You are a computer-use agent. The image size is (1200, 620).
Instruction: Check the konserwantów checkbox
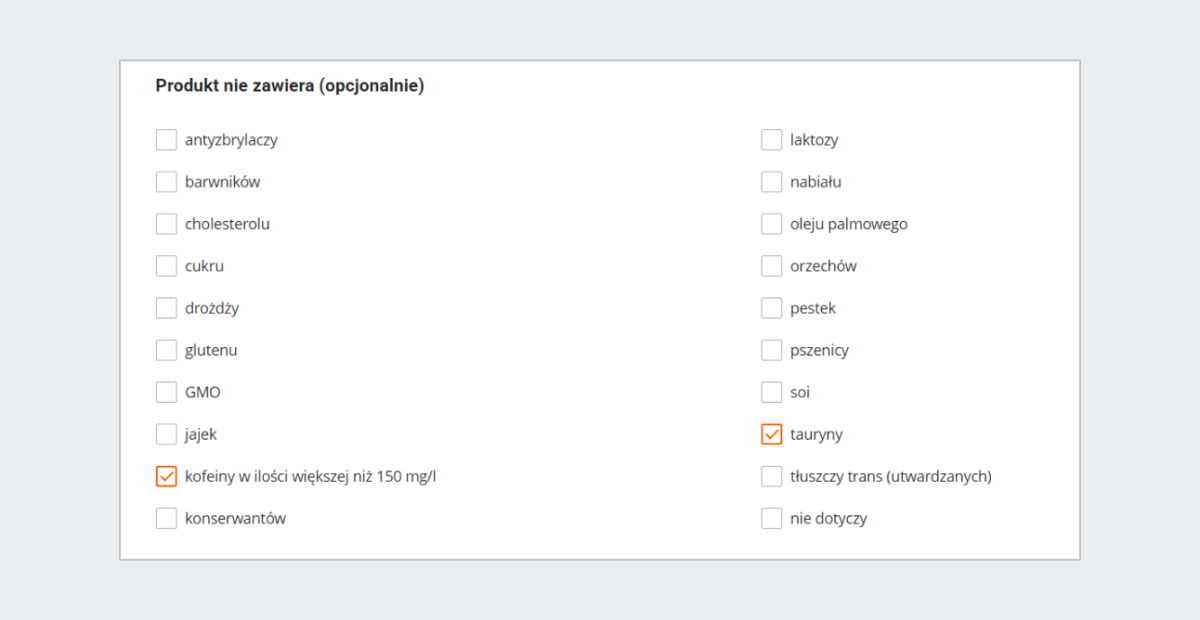166,518
